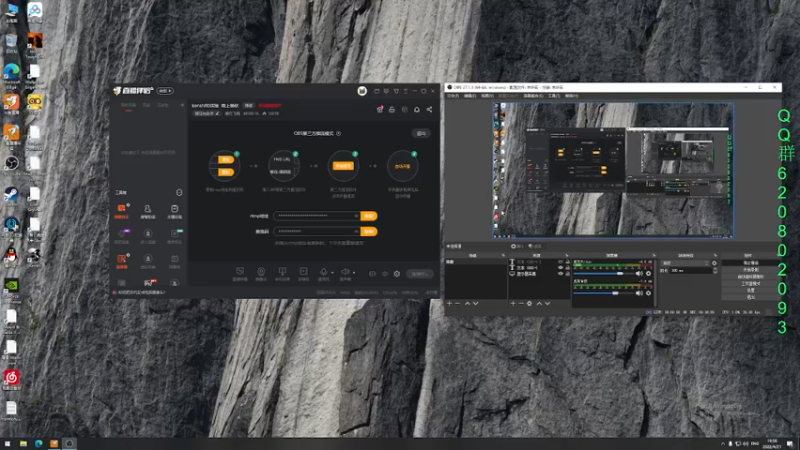Toggle lock on display capture source in OBS
Screen dimensions: 800x450
click(x=567, y=273)
